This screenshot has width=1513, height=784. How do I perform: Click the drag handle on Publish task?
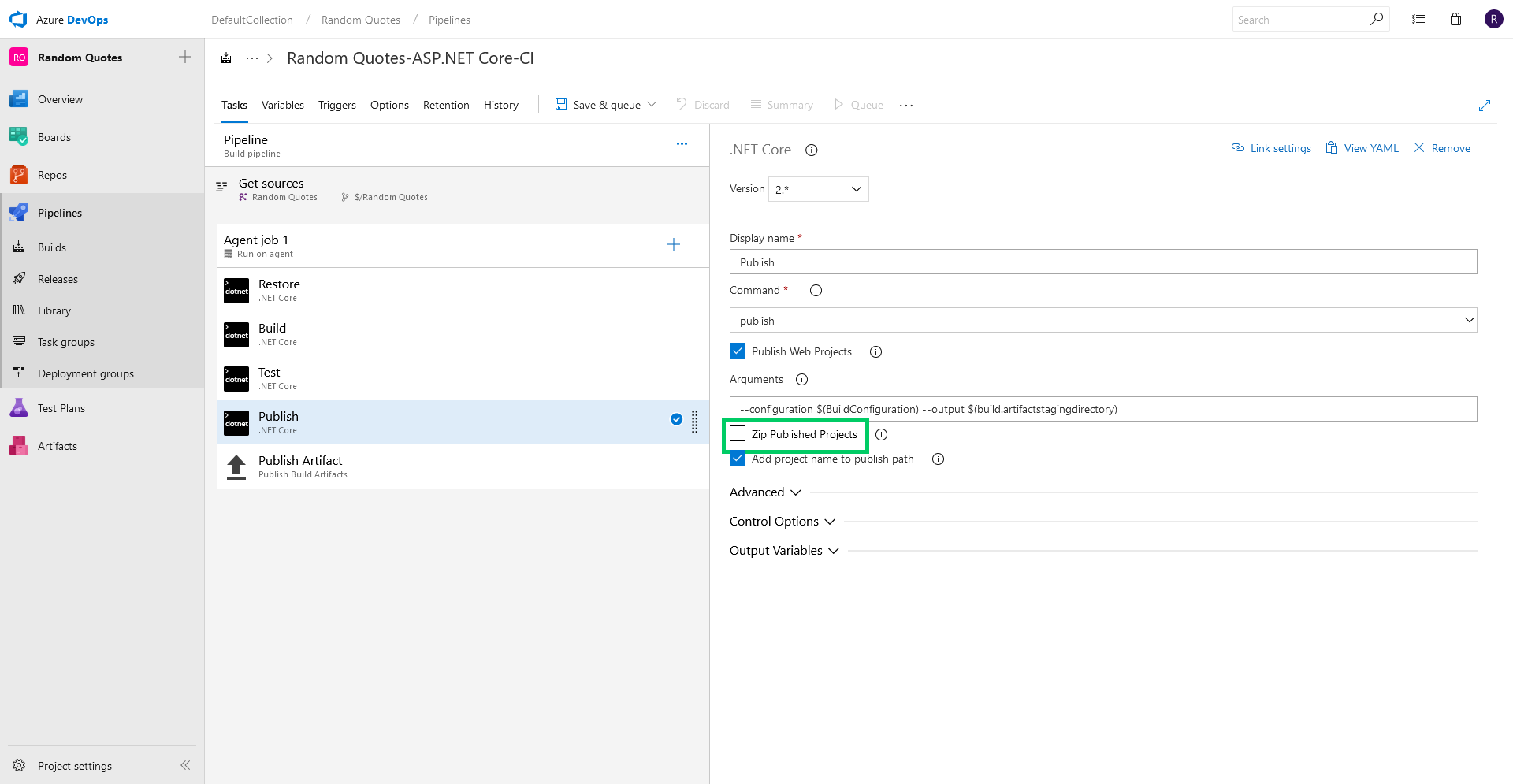pos(695,422)
